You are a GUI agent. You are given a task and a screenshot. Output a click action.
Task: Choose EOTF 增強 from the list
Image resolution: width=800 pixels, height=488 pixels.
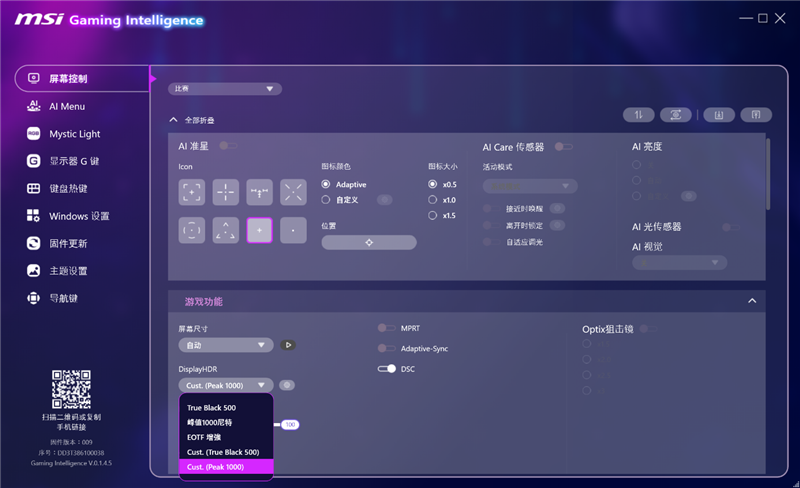[226, 437]
